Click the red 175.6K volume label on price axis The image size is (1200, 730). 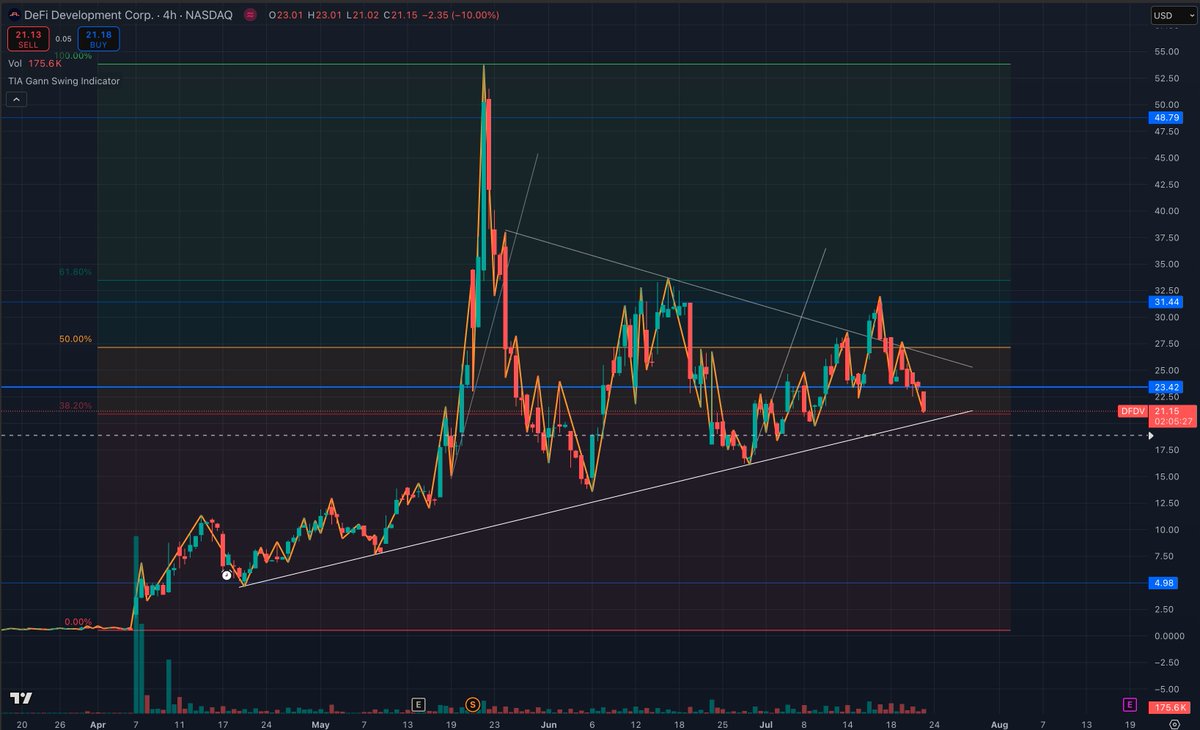point(1170,707)
